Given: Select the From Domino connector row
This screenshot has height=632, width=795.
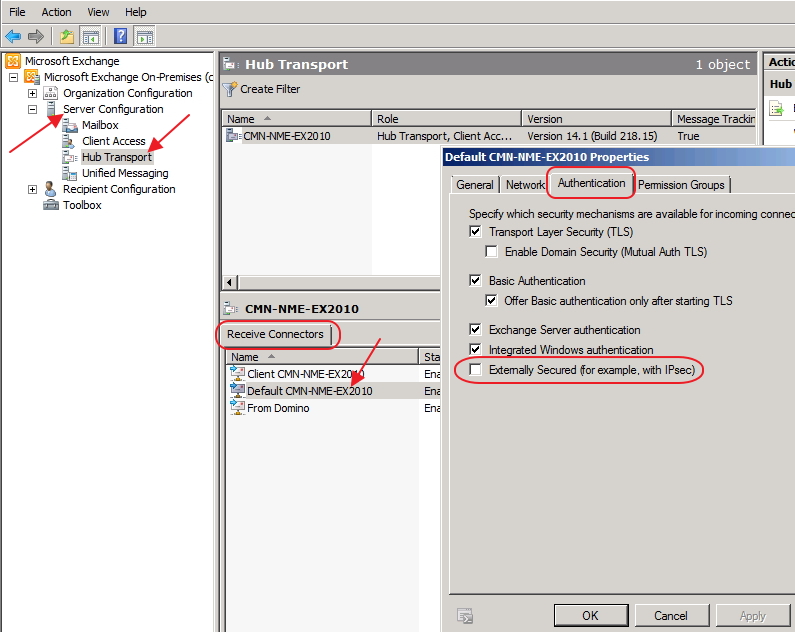Looking at the screenshot, I should 278,408.
